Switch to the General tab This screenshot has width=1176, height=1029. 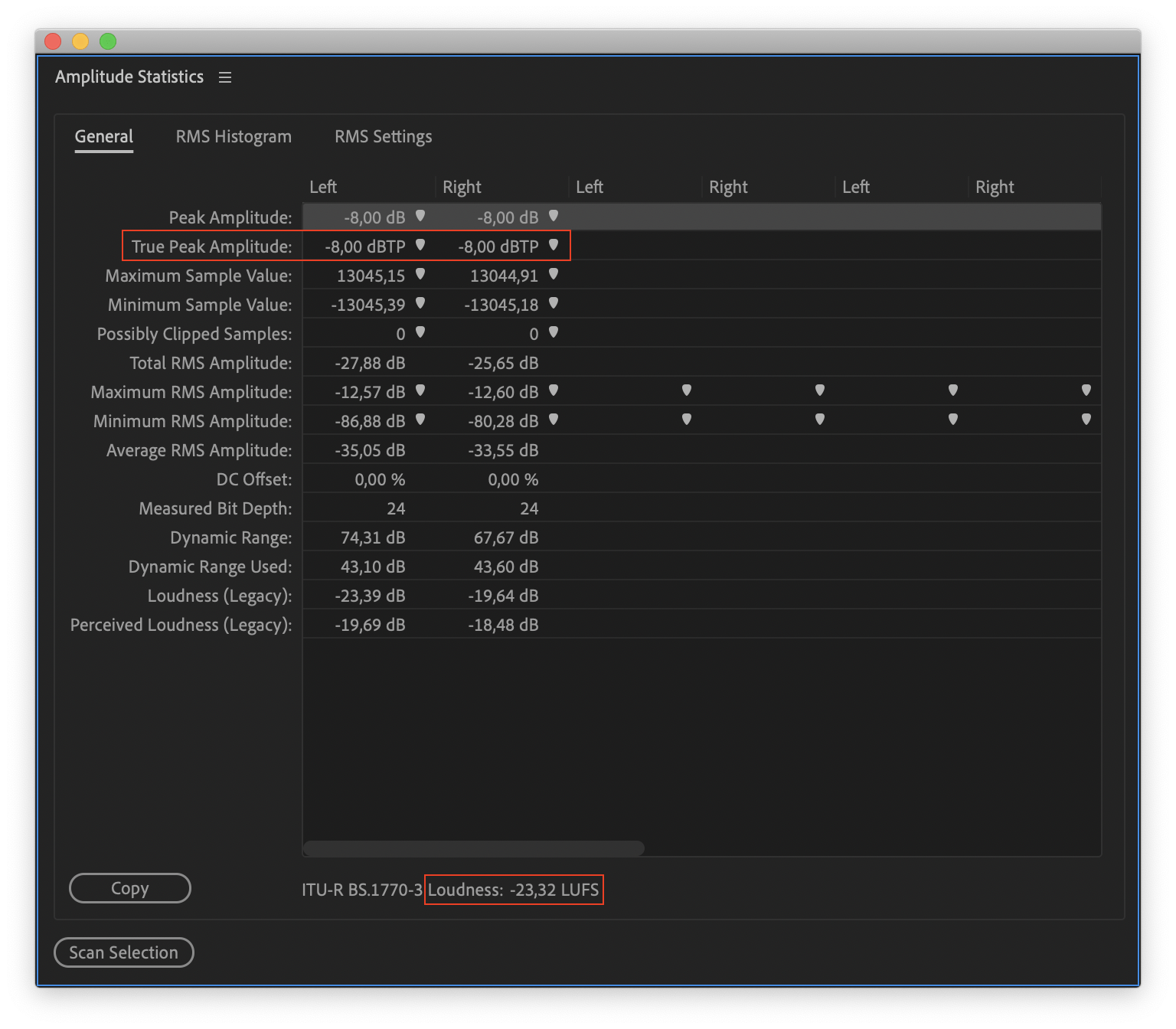coord(104,137)
